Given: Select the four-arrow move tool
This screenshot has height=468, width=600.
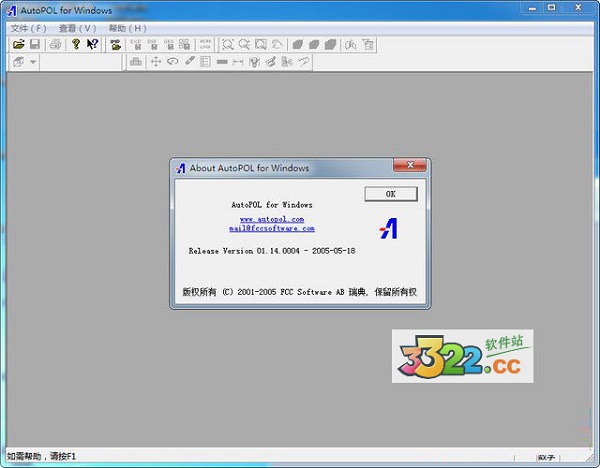Looking at the screenshot, I should [x=156, y=62].
